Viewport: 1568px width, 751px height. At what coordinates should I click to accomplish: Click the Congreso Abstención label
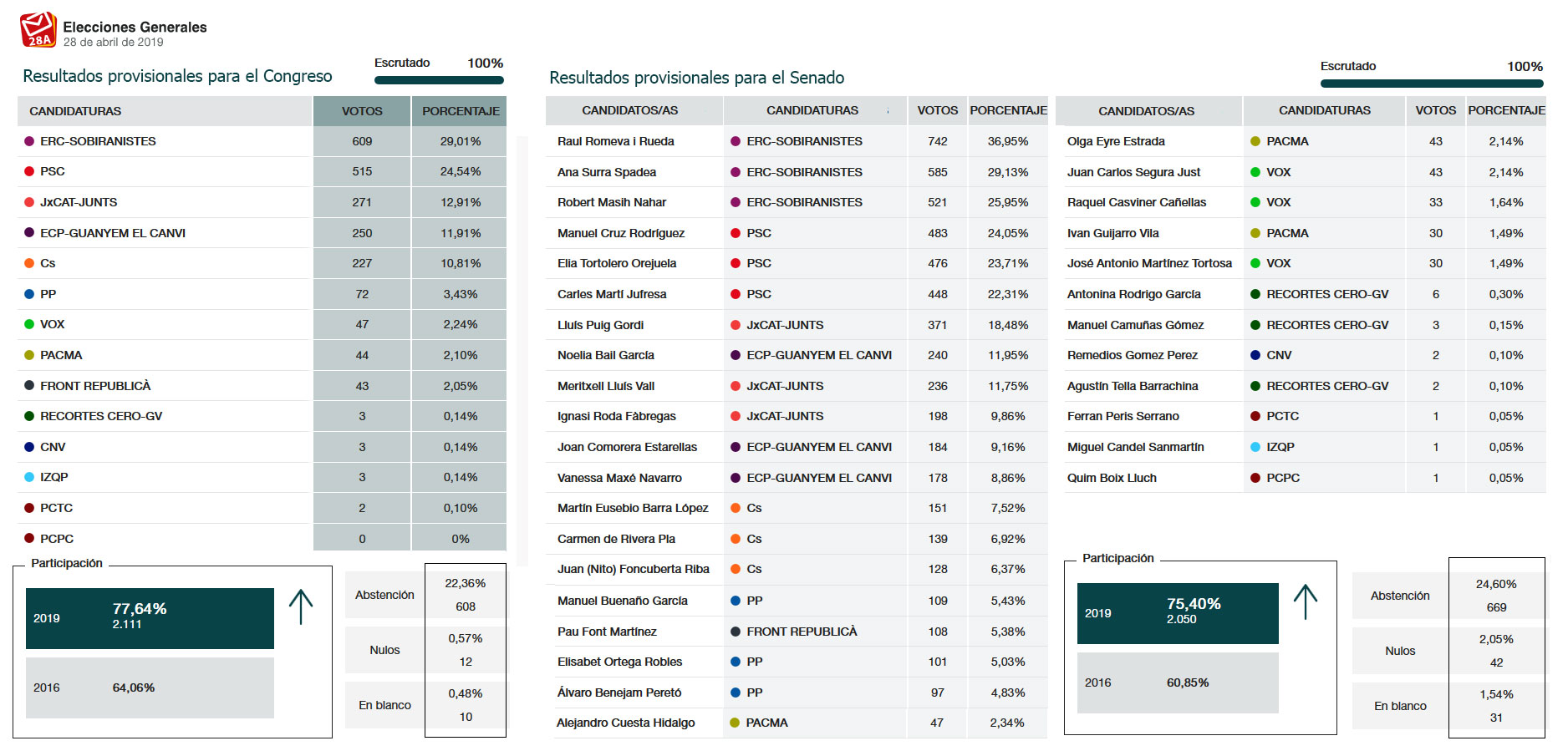[x=384, y=595]
